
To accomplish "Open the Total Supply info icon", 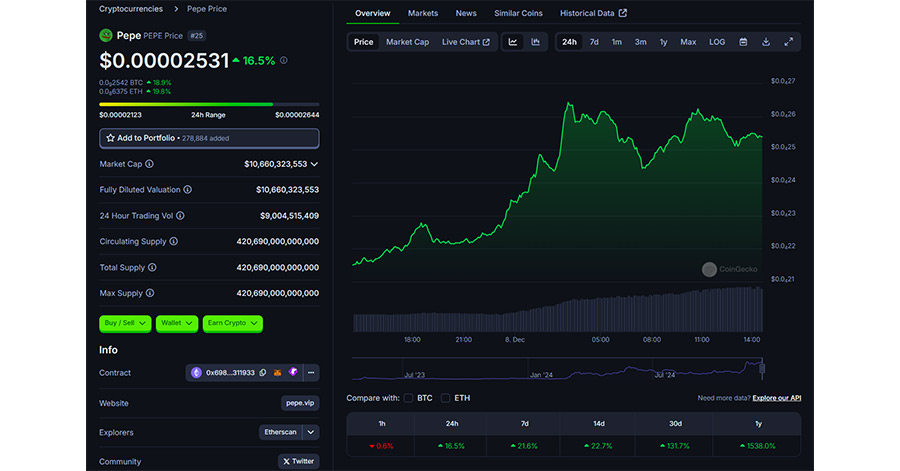I will [152, 267].
